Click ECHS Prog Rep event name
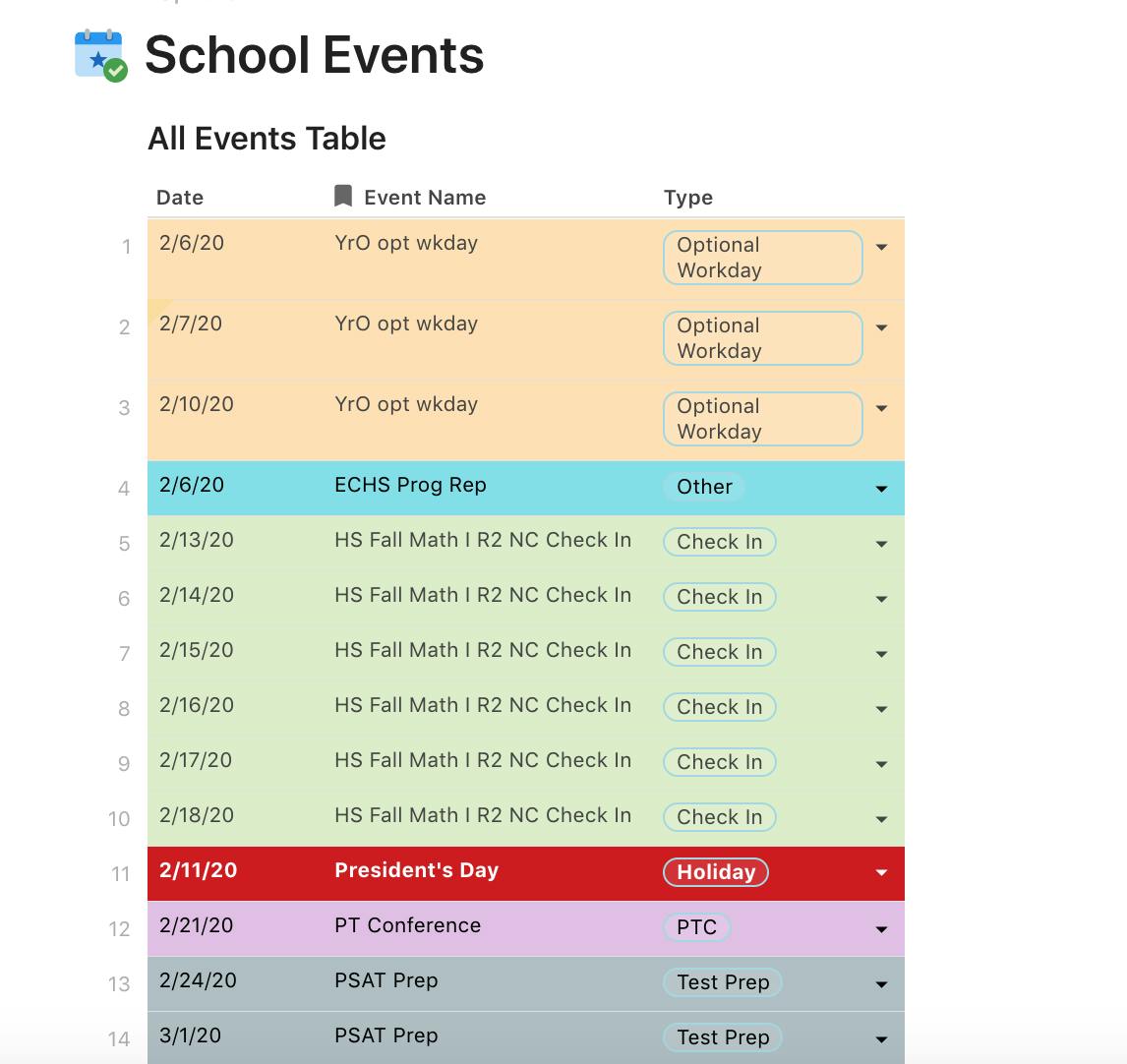 (410, 485)
